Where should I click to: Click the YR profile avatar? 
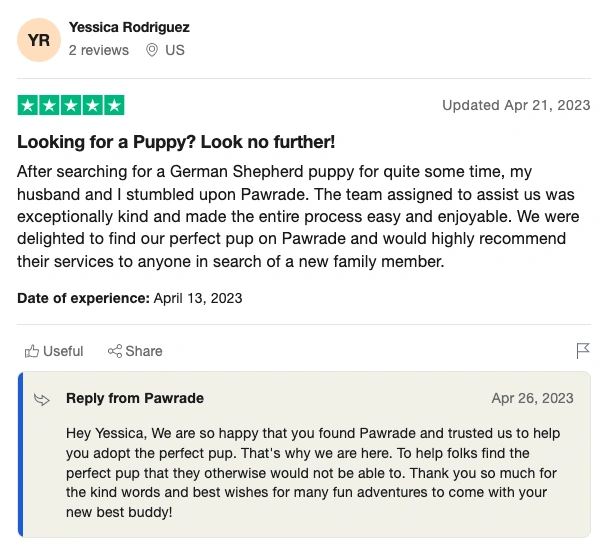click(39, 39)
